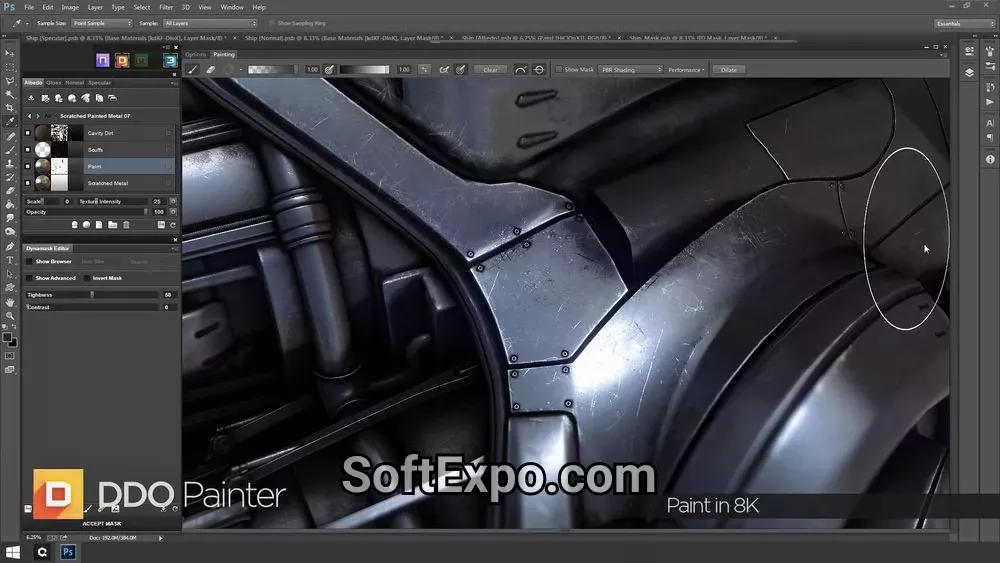Toggle visibility of Scratched Metal layer
This screenshot has height=563, width=1000.
coord(27,182)
